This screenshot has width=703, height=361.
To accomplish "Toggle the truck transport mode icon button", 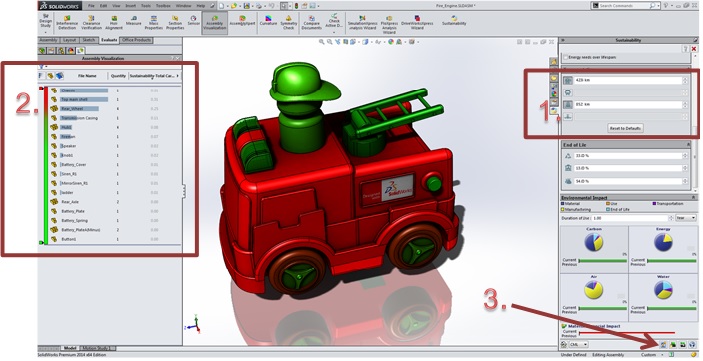I will click(568, 81).
